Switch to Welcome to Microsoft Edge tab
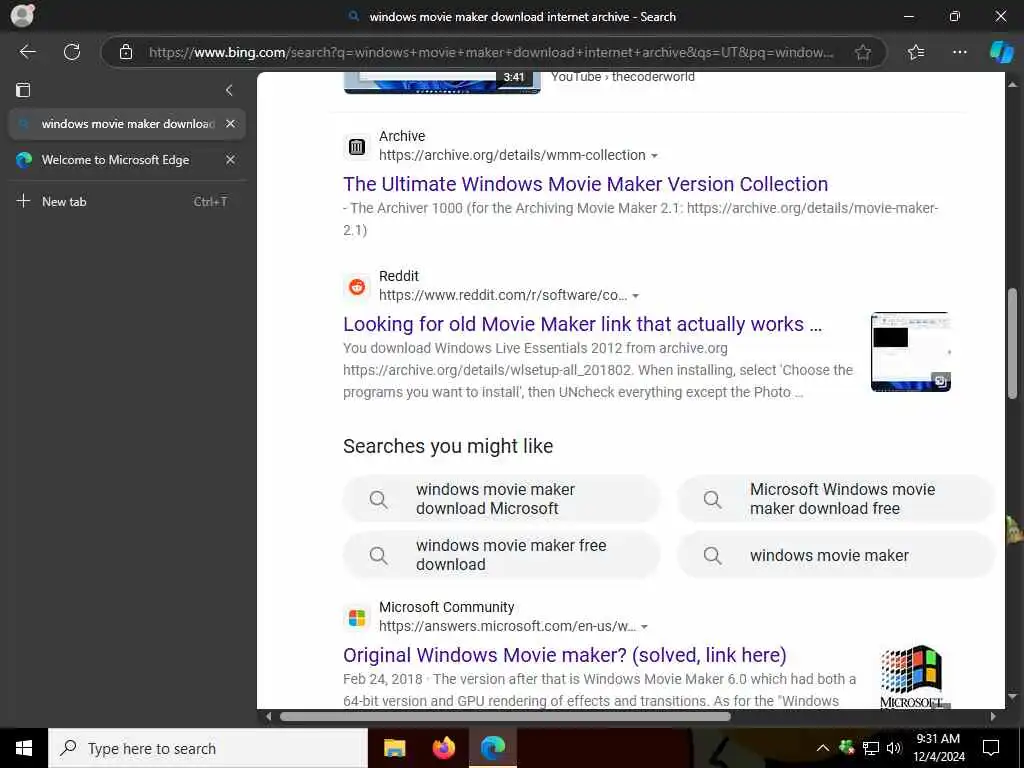 pos(115,160)
